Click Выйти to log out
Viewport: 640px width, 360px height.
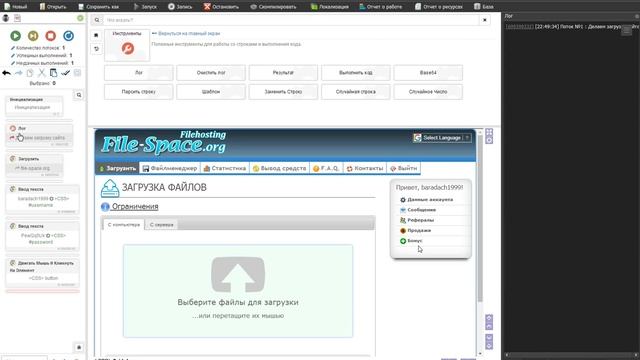click(x=404, y=168)
